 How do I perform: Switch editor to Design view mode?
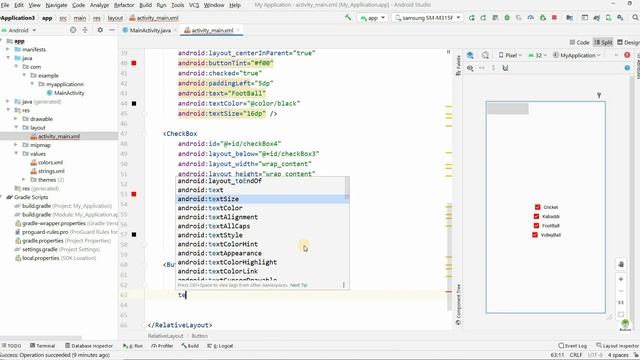coord(629,42)
